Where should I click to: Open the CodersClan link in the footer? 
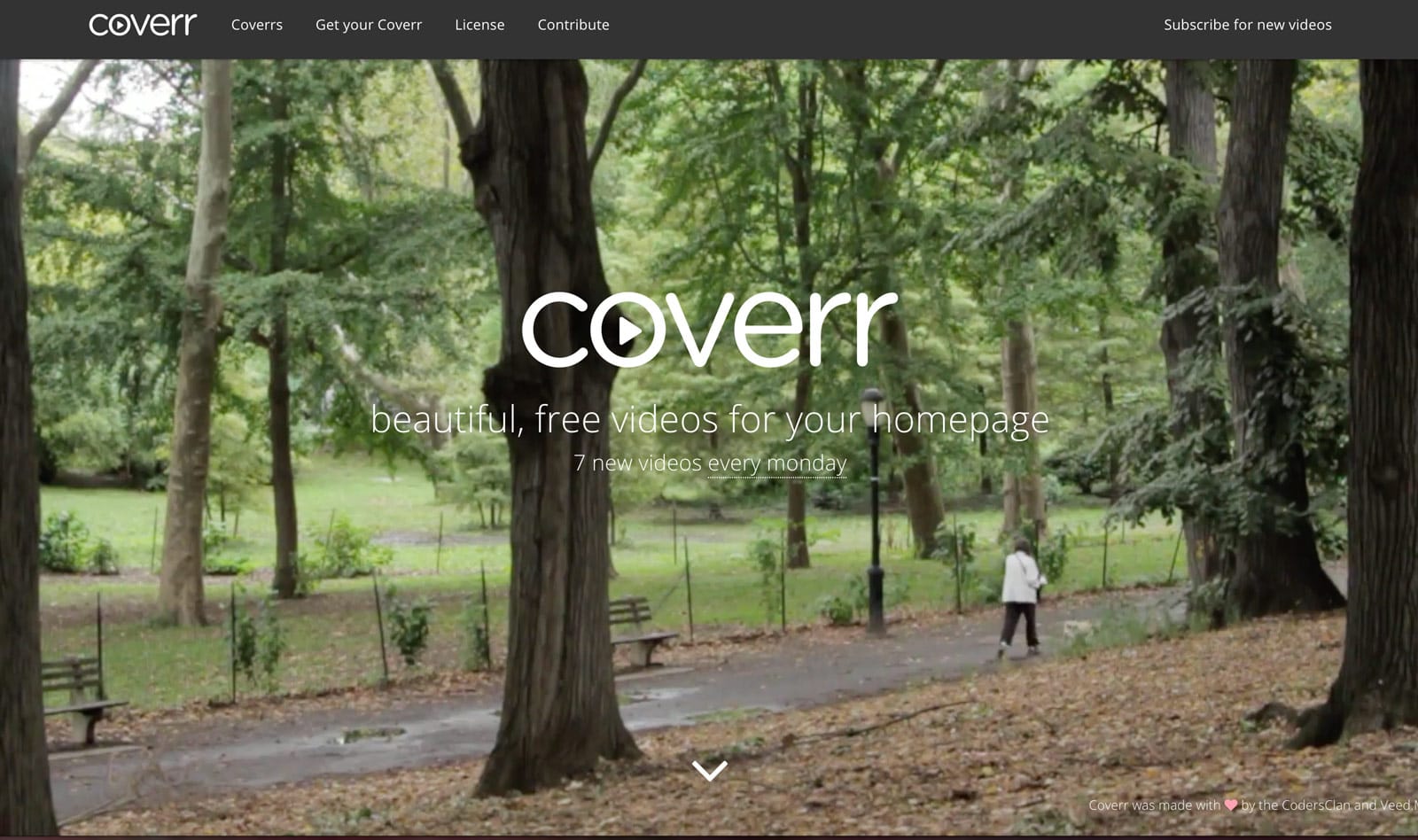tap(1315, 805)
